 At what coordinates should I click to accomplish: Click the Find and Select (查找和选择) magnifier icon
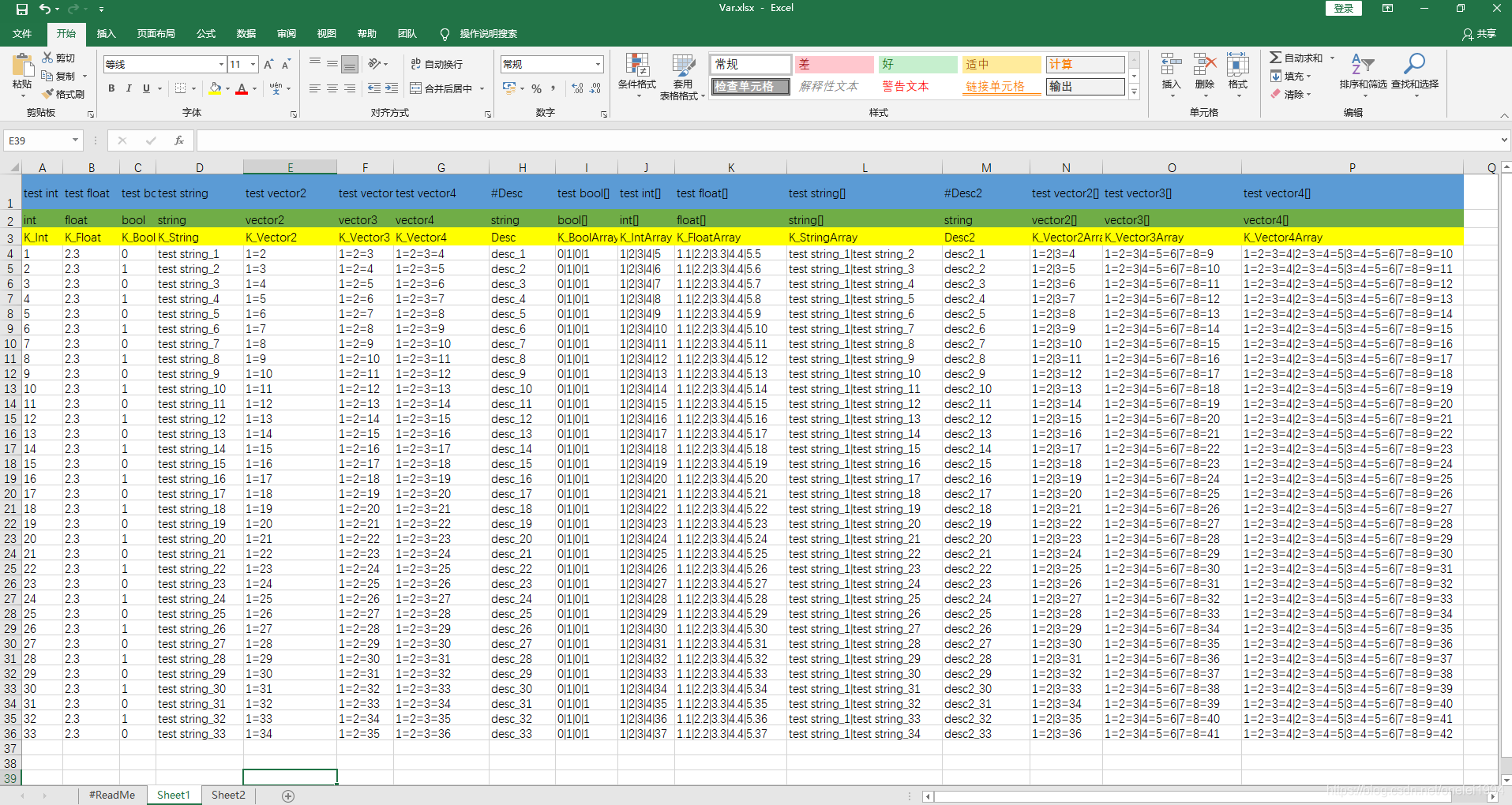coord(1414,64)
